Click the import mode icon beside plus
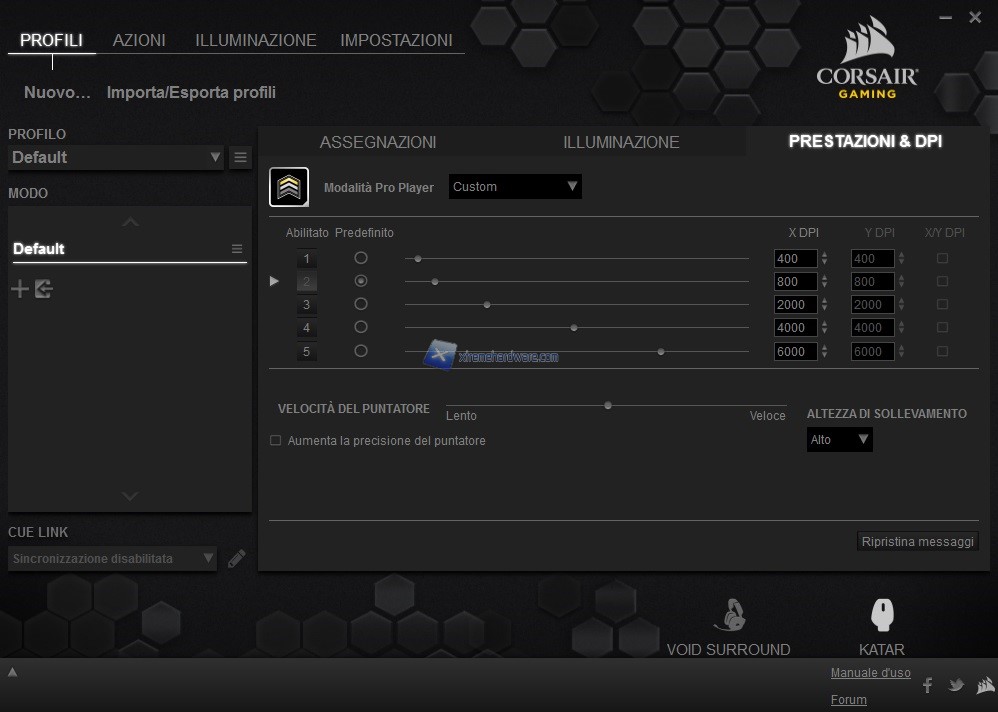 coord(43,289)
